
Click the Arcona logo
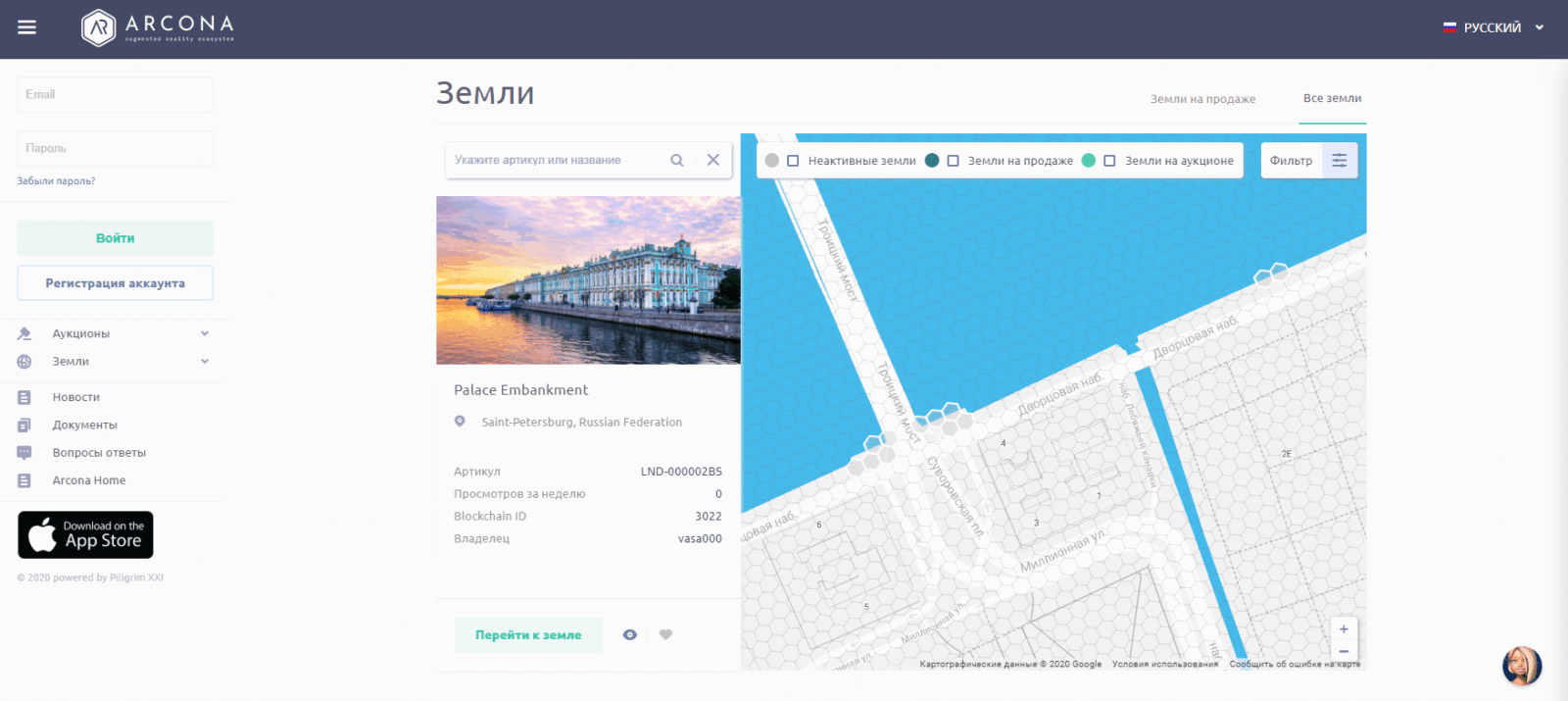[x=158, y=27]
